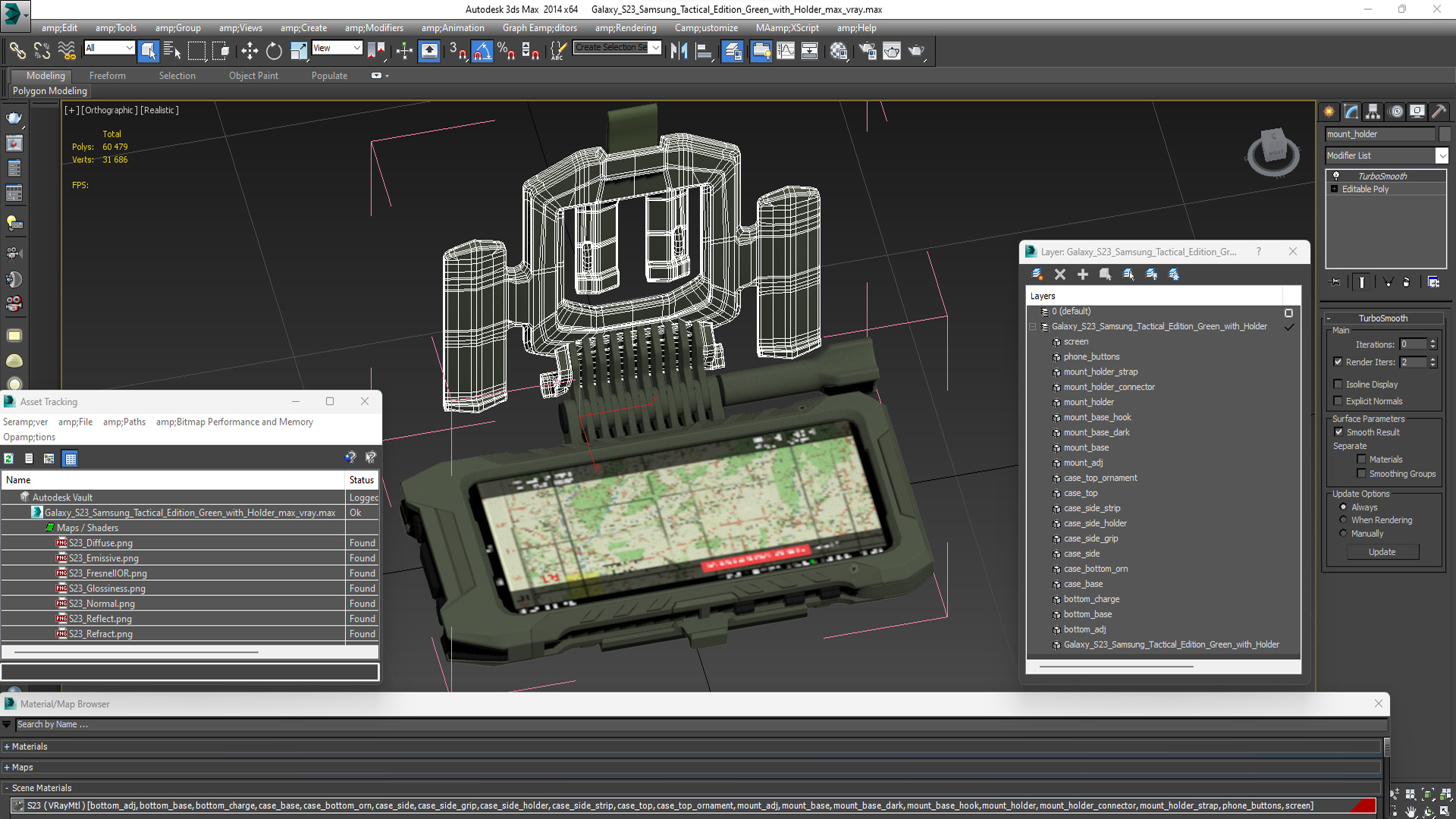Click Add Selected Objects plus icon in Layer dialog

[x=1083, y=275]
